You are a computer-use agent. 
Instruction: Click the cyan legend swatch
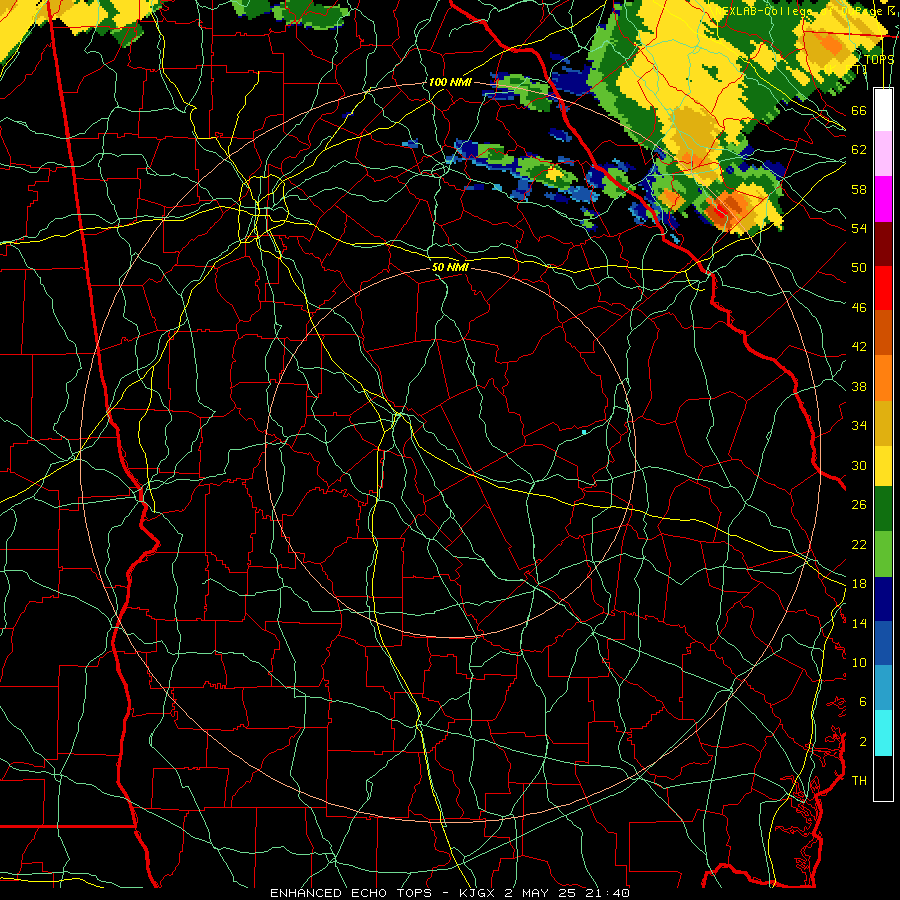pos(883,733)
